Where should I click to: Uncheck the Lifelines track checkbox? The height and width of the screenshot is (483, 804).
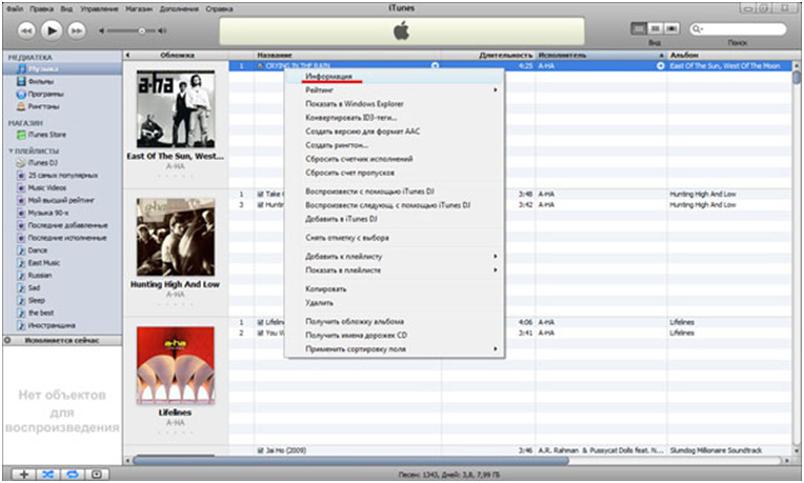coord(260,322)
